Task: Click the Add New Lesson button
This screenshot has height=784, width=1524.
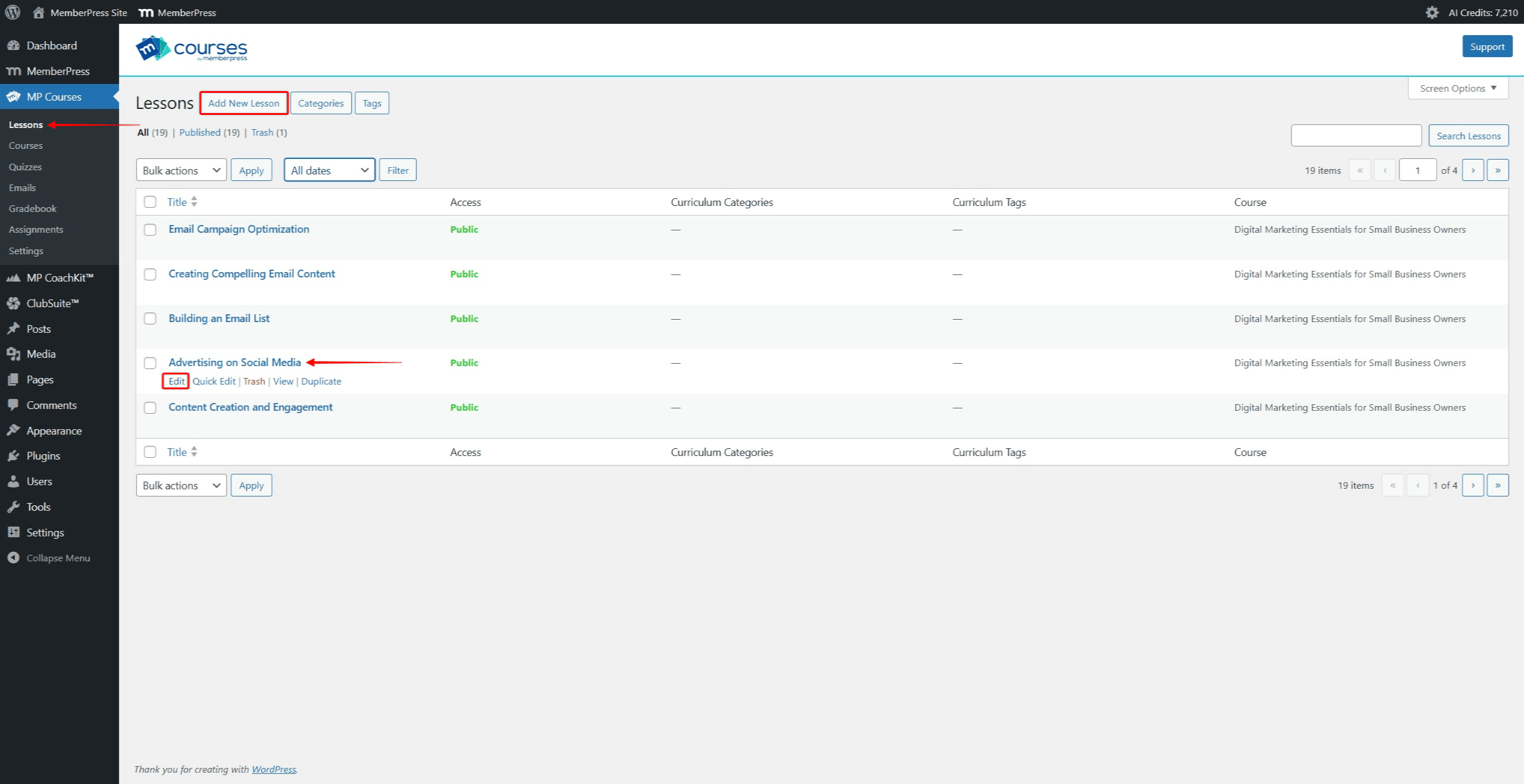Action: (243, 102)
